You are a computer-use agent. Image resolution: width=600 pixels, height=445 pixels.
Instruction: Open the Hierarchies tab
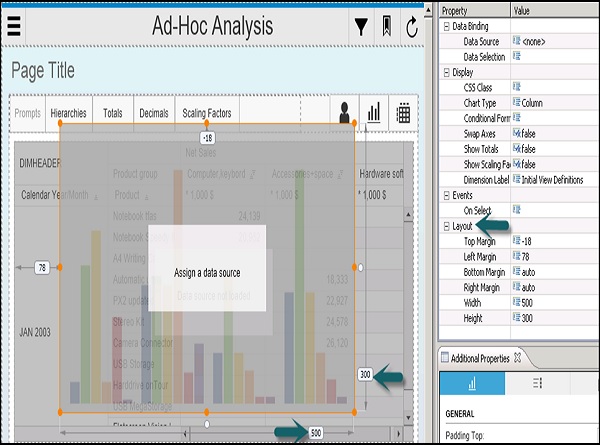68,114
